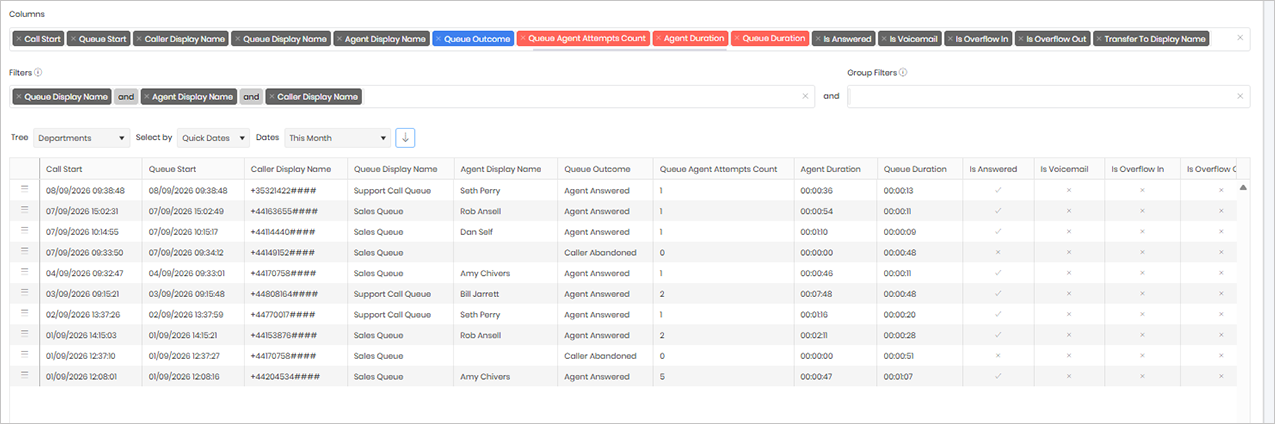Remove the Is Overflow In column tag
The height and width of the screenshot is (424, 1275).
pyautogui.click(x=950, y=39)
